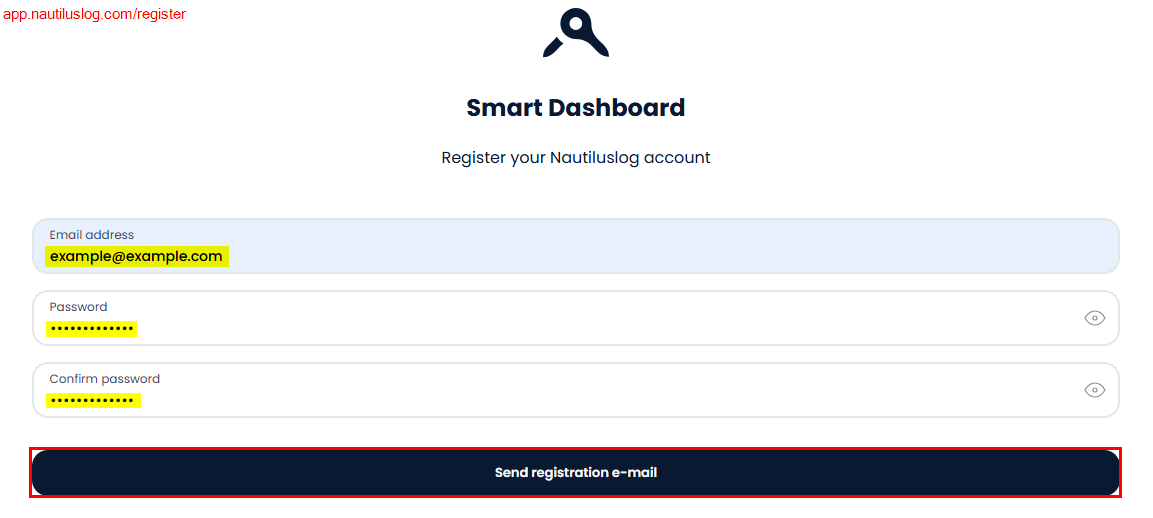Click the highlighted example@example.com text
Image resolution: width=1153 pixels, height=518 pixels.
coord(136,257)
